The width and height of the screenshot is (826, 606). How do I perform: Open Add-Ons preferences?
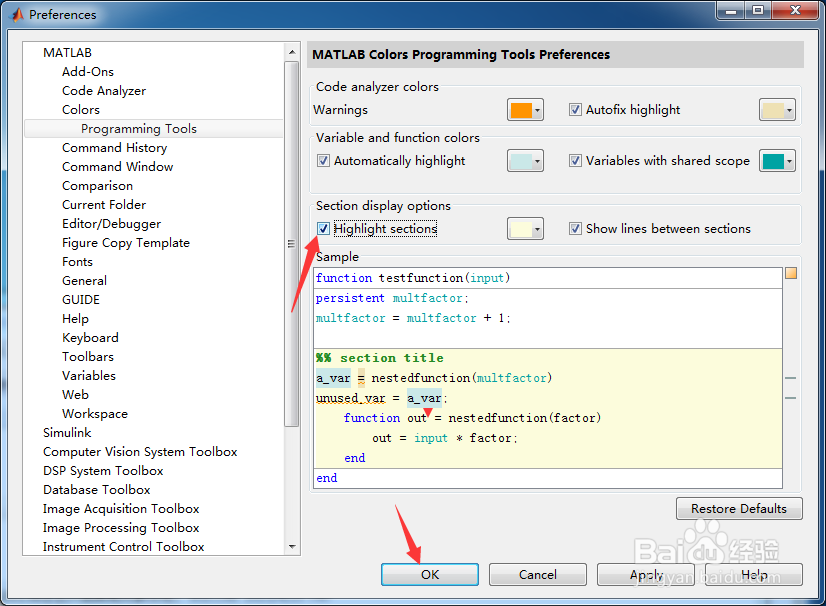tap(88, 72)
